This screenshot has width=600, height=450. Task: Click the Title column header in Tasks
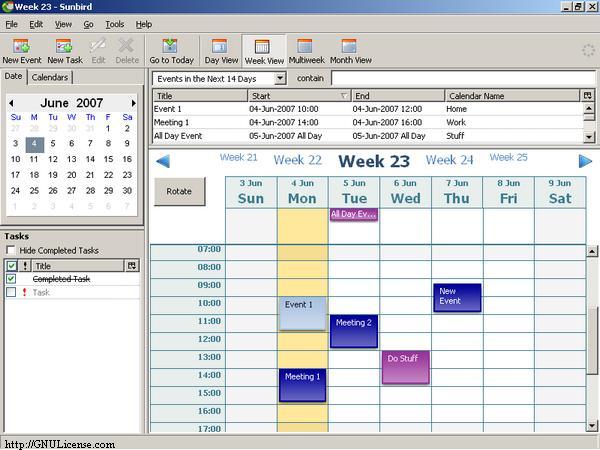pos(78,266)
